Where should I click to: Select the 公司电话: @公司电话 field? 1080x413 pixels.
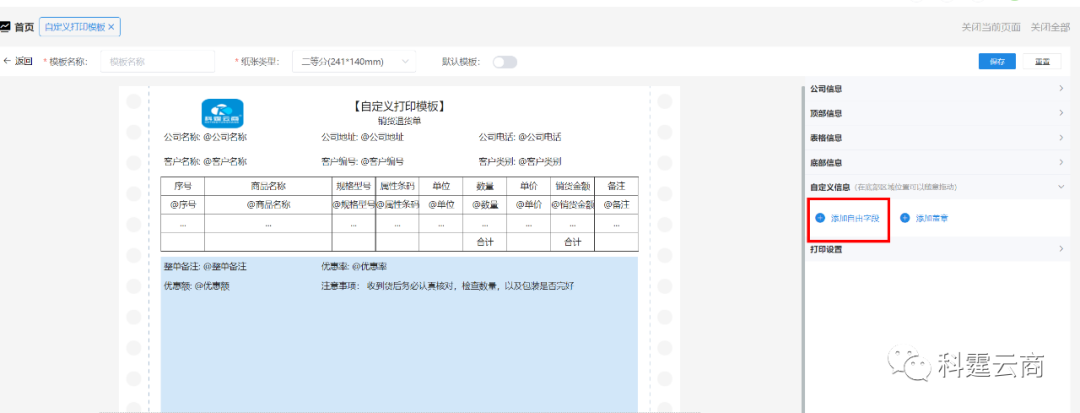(520, 137)
